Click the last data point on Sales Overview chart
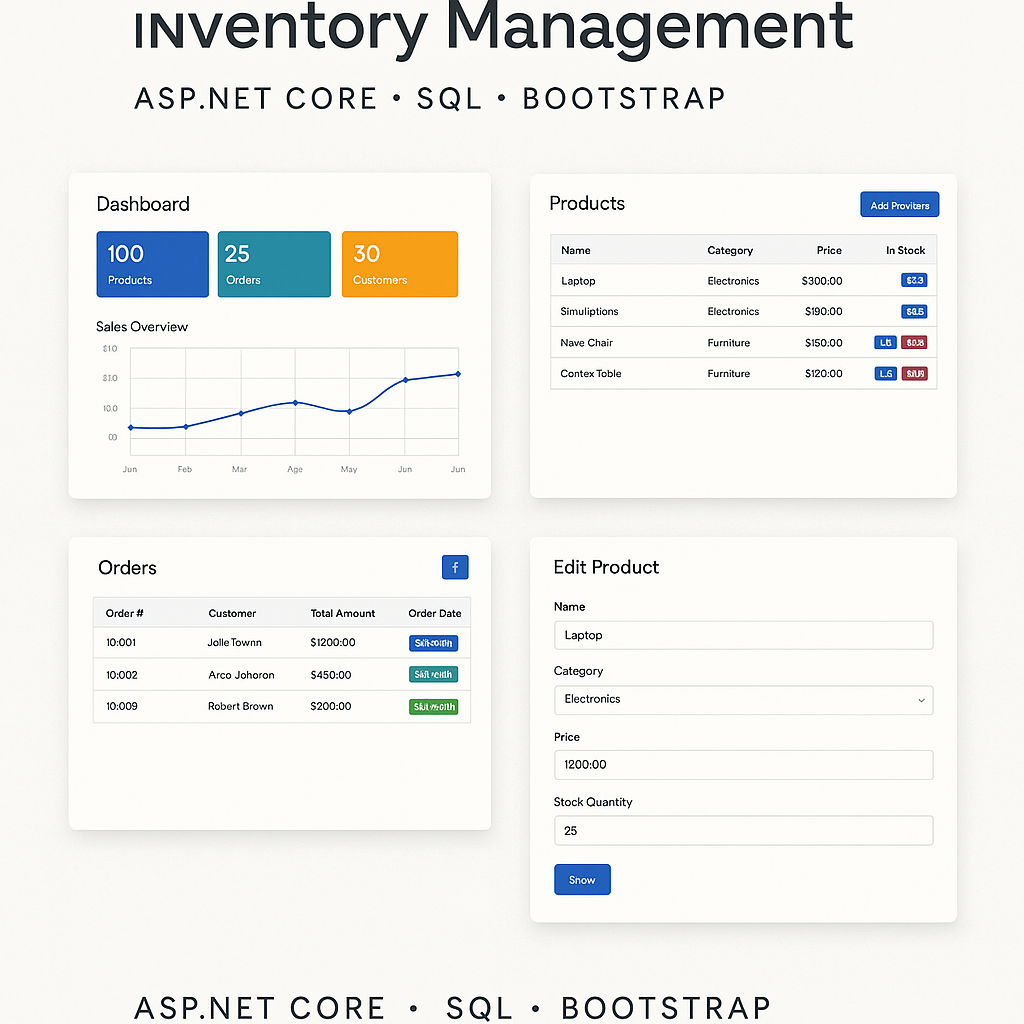 (x=458, y=374)
